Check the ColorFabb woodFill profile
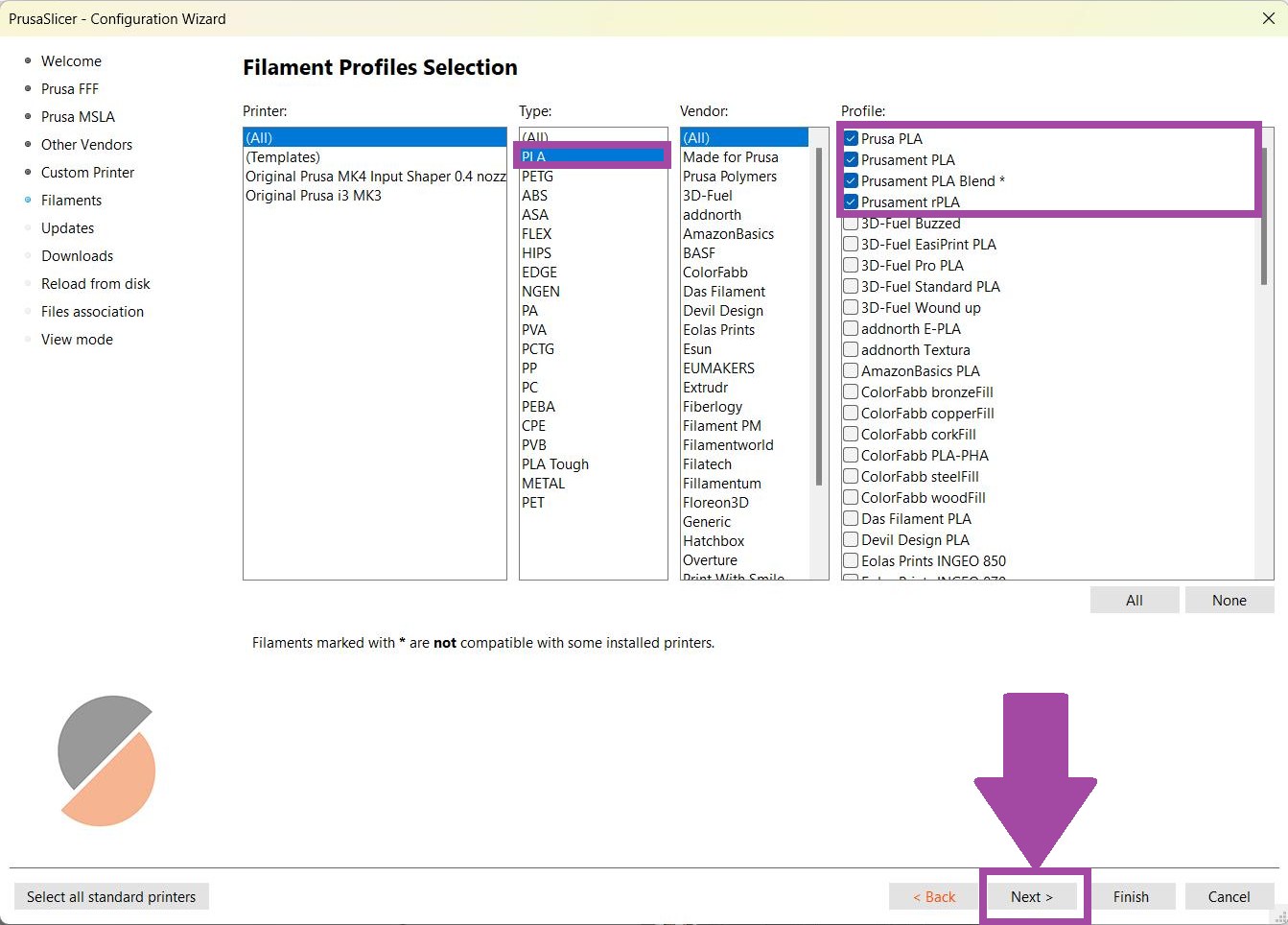1288x925 pixels. pyautogui.click(x=851, y=497)
